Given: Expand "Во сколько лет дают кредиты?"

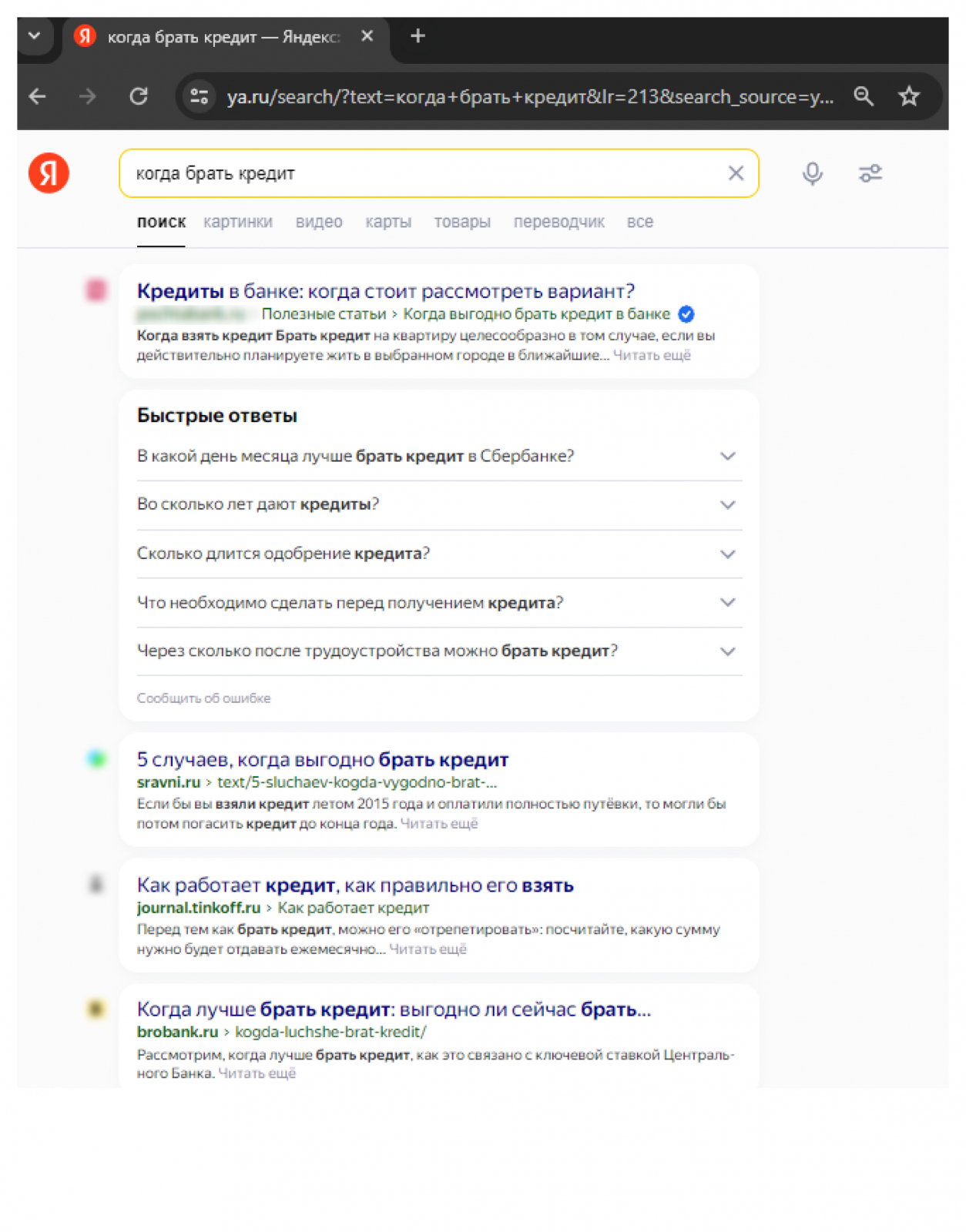Looking at the screenshot, I should (727, 505).
